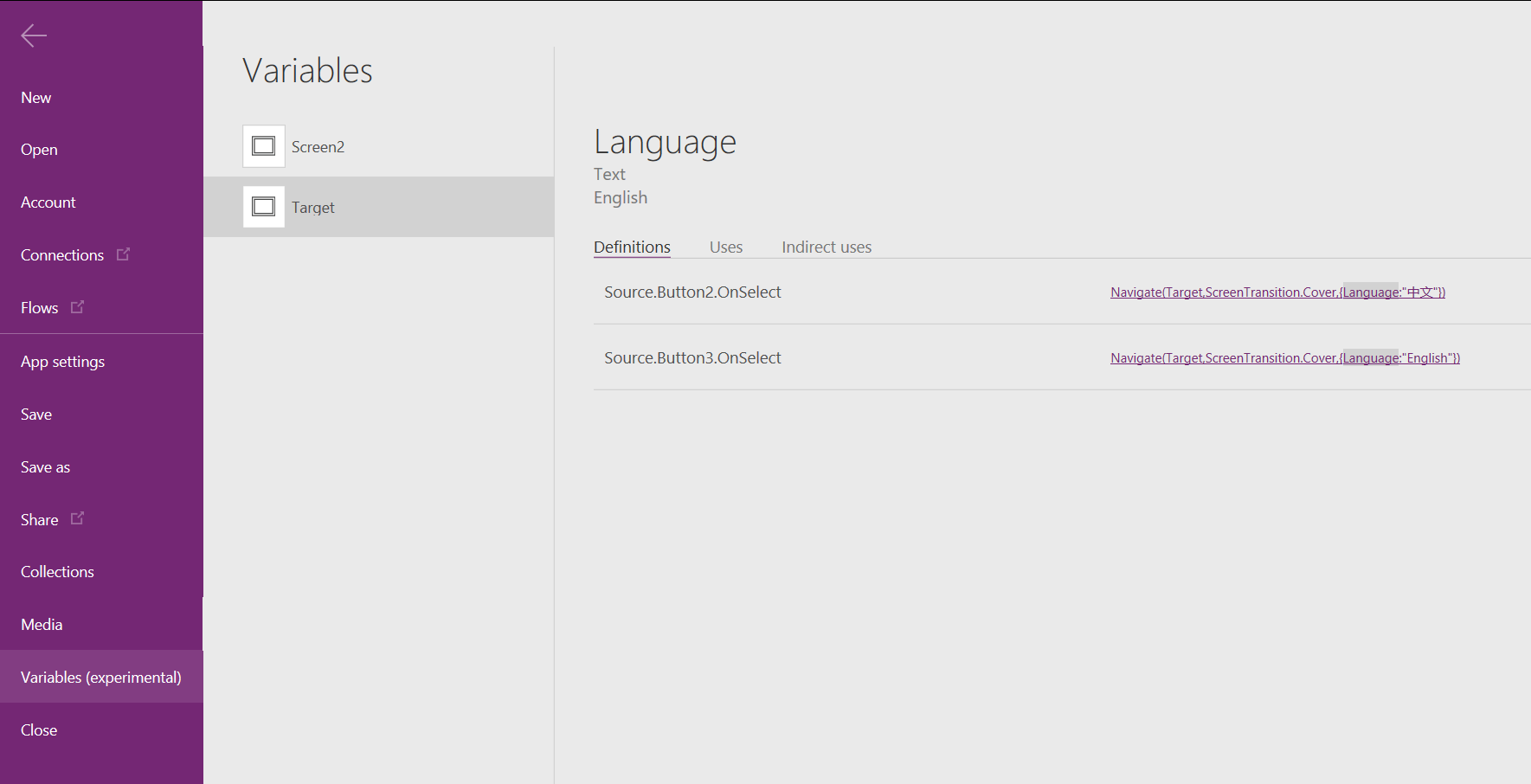Select the Source.Button2.OnSelect definition row
This screenshot has width=1531, height=784.
tap(692, 292)
